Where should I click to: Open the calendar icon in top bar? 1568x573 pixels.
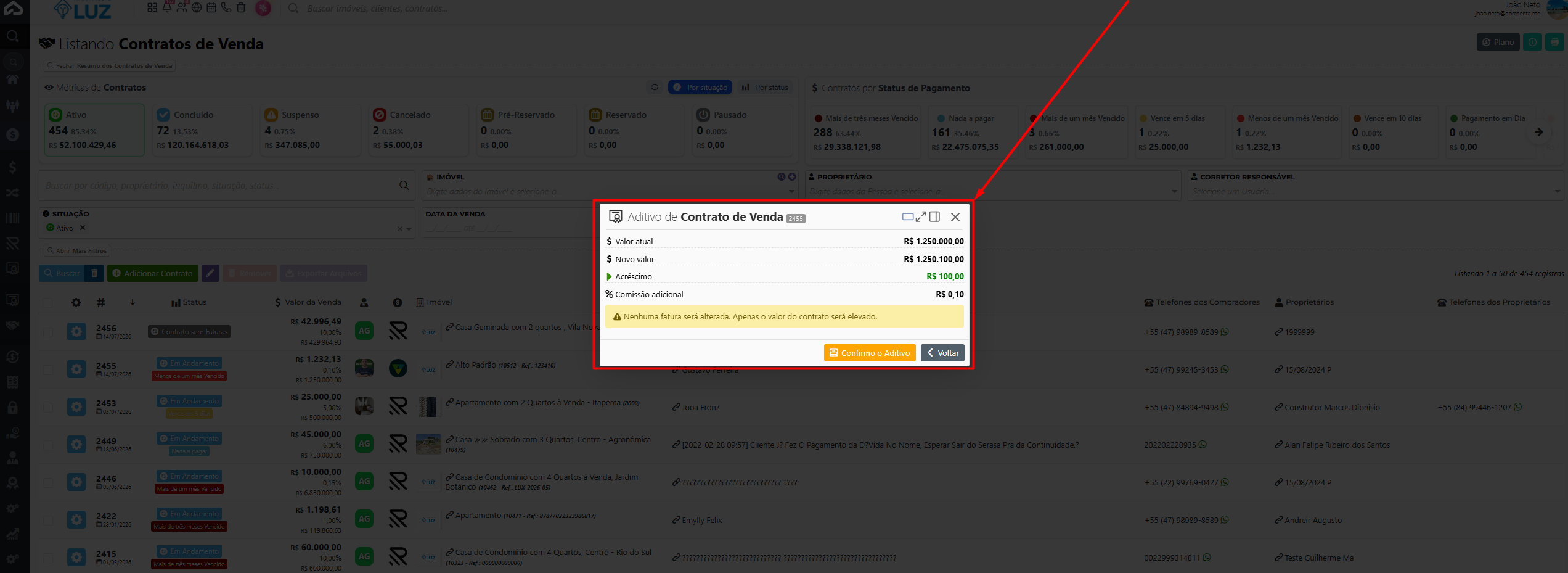(211, 7)
